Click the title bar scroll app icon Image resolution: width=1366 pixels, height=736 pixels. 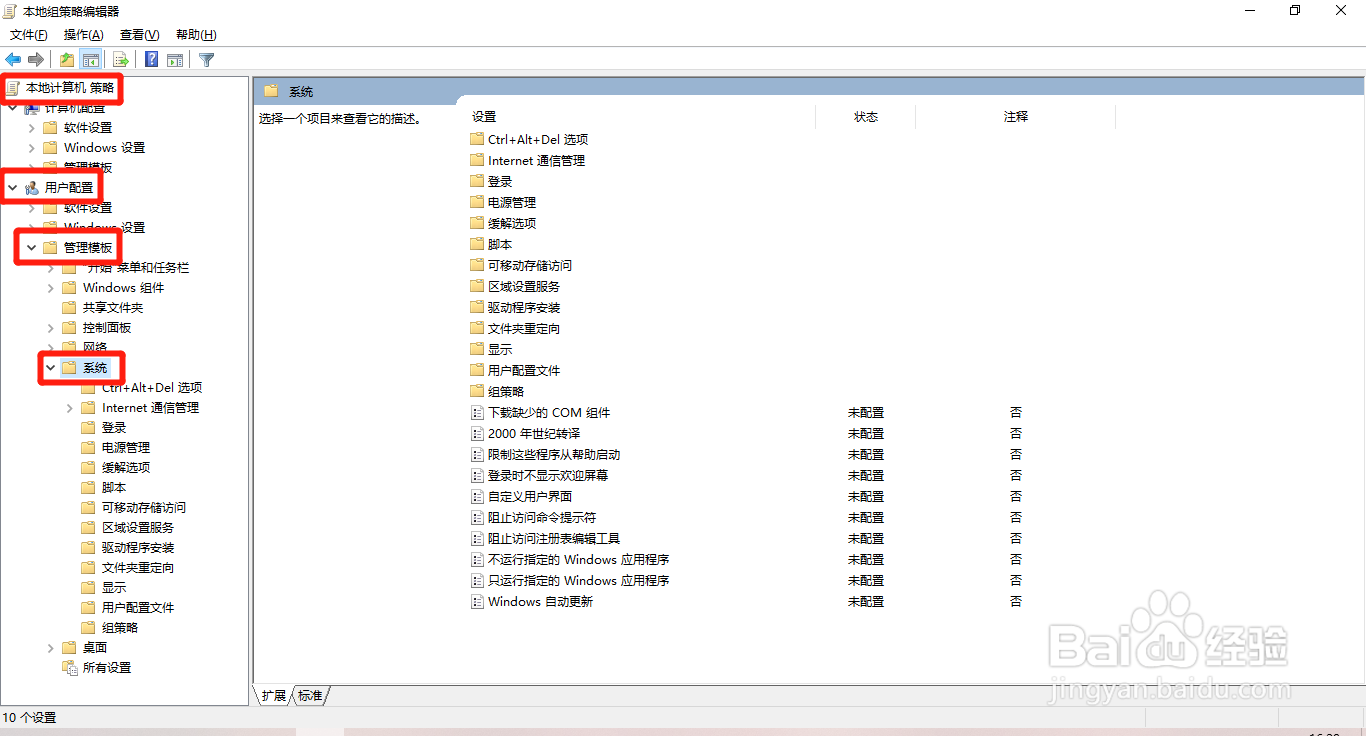[10, 11]
